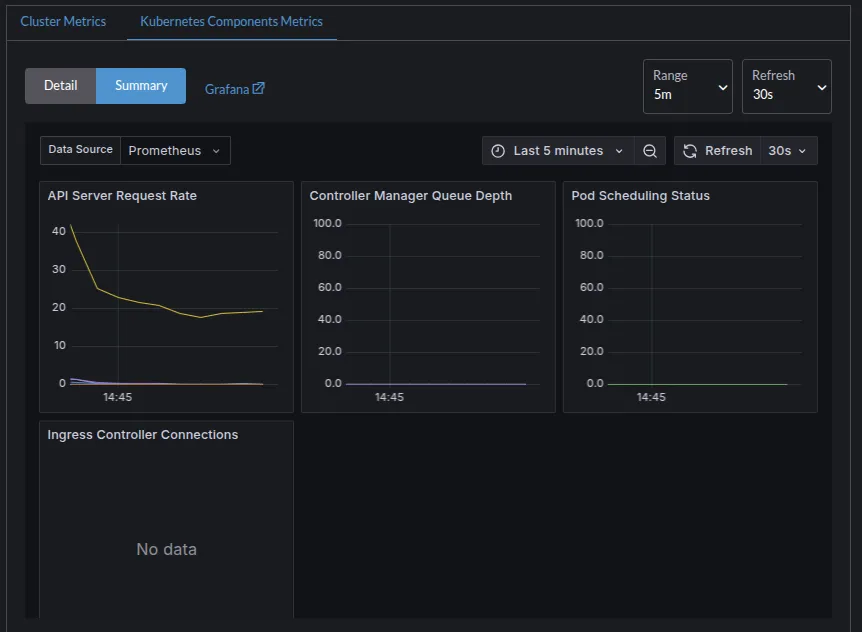Switch to the Cluster Metrics tab
This screenshot has width=862, height=632.
point(63,21)
